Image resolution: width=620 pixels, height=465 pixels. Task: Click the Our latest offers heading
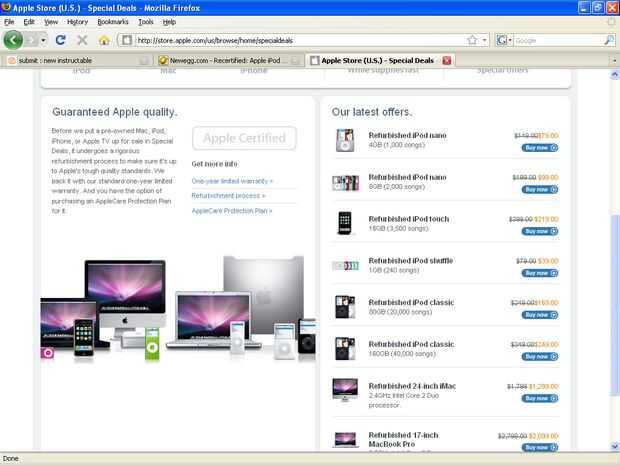click(372, 112)
